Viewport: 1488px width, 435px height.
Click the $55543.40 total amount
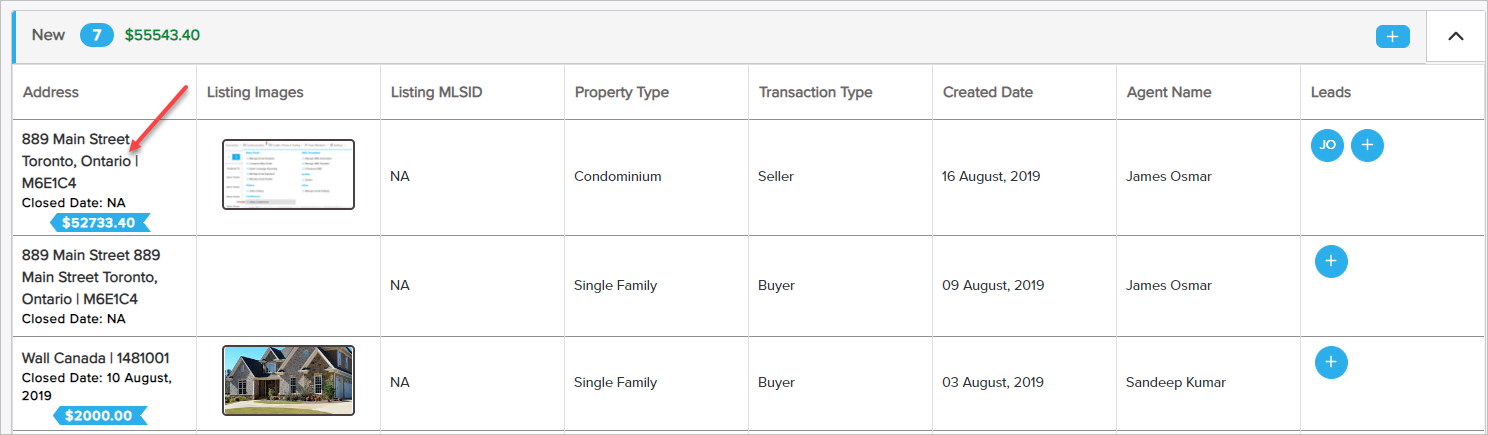coord(162,35)
